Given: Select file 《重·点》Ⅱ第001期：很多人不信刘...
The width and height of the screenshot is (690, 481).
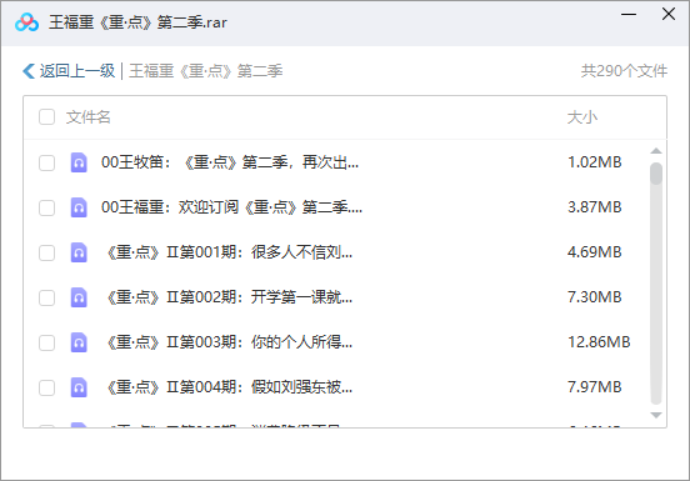Looking at the screenshot, I should [x=228, y=253].
